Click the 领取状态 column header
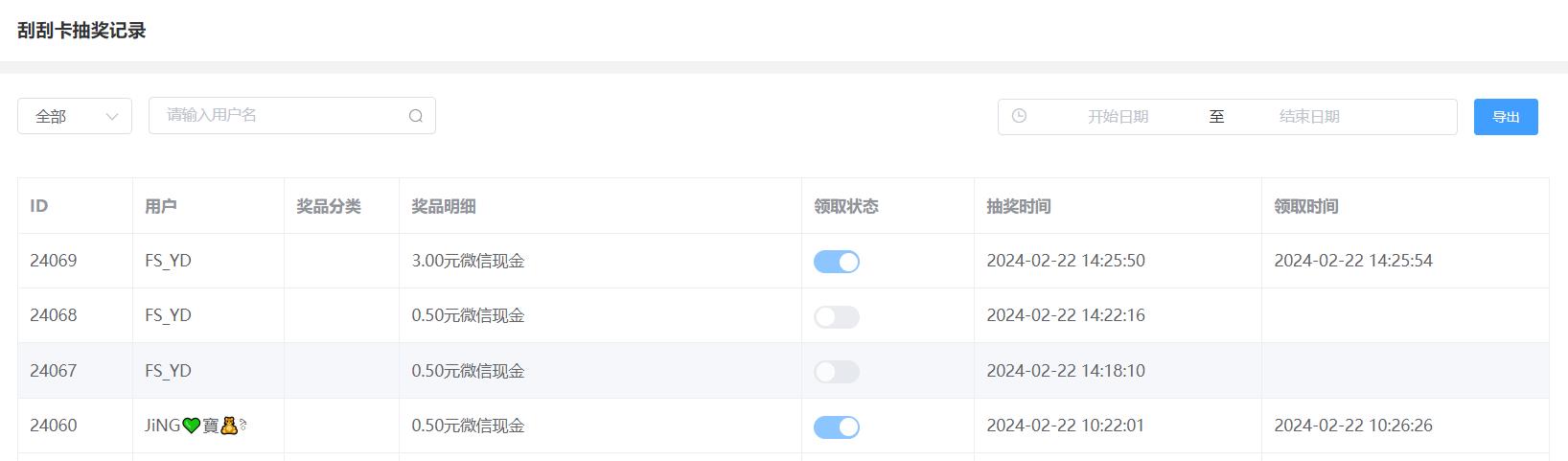The image size is (1568, 461). tap(846, 206)
